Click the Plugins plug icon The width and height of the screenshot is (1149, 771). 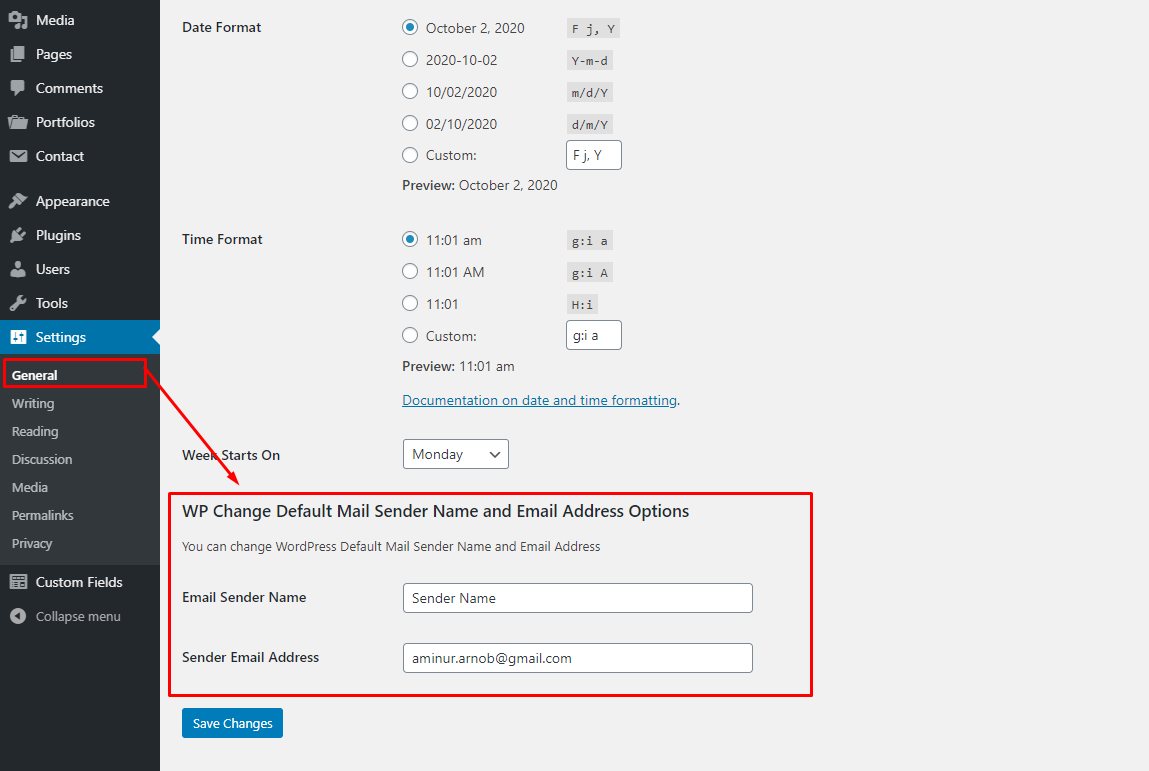tap(18, 235)
